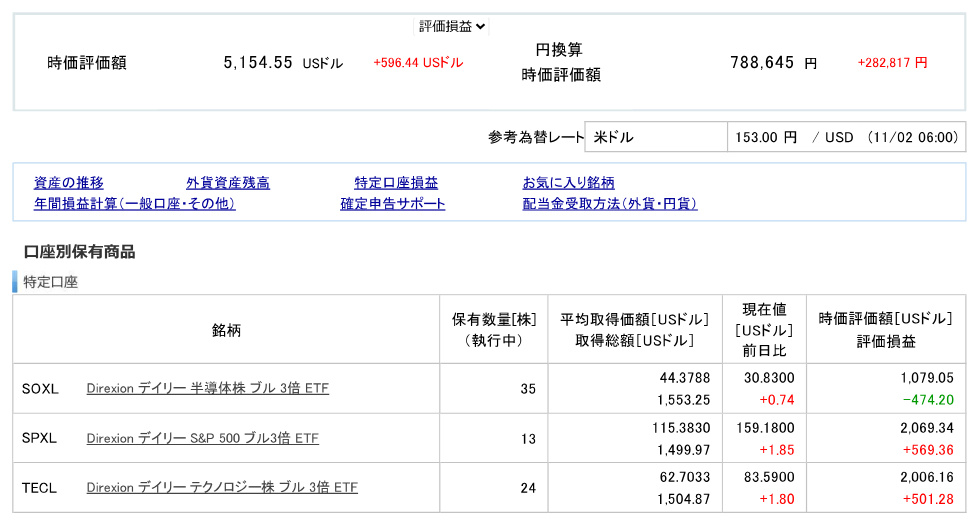Screen dimensions: 974x529
Task: Click the 参考為替レート label
Action: pyautogui.click(x=536, y=137)
